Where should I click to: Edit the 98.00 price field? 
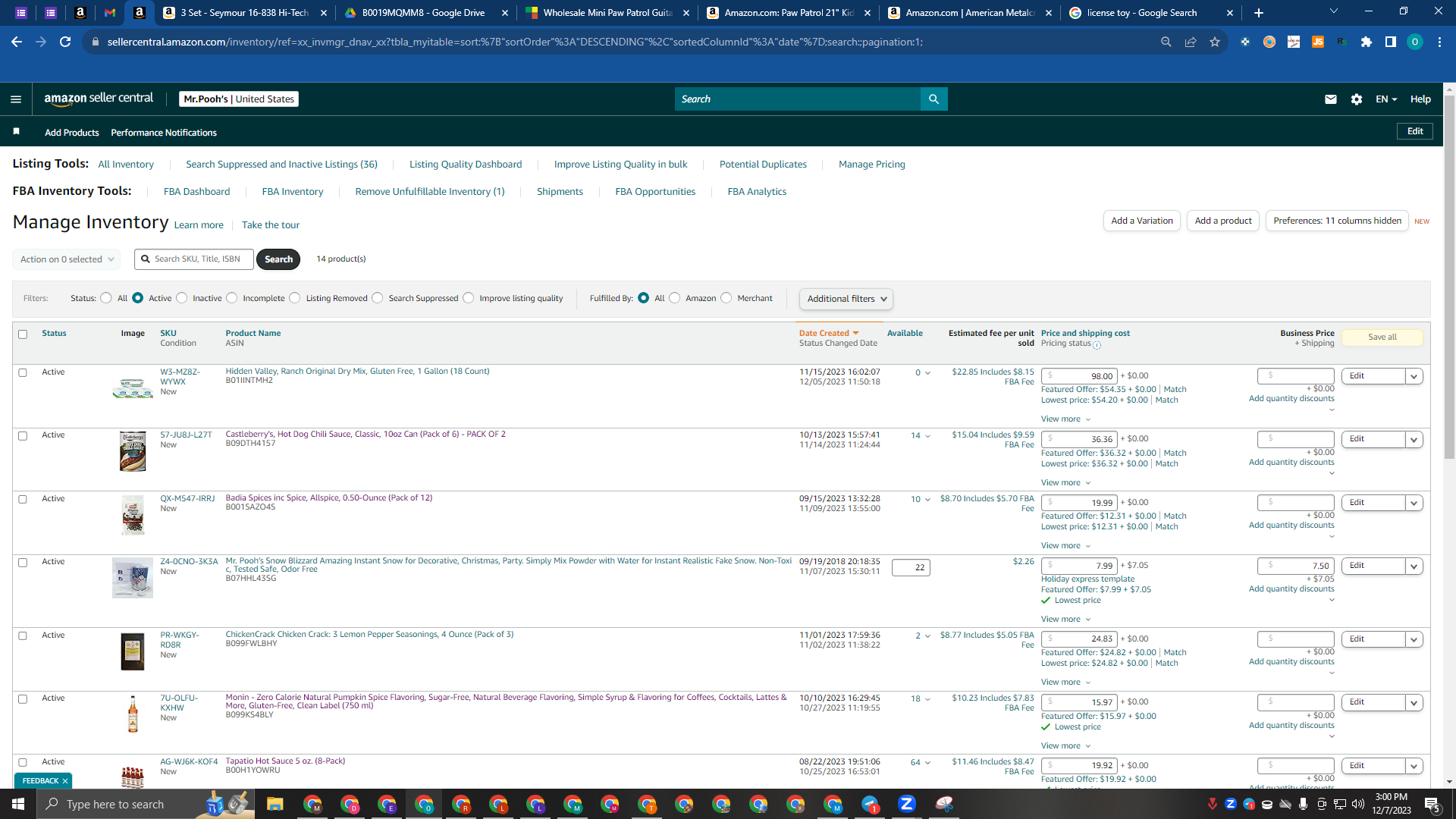pos(1080,376)
